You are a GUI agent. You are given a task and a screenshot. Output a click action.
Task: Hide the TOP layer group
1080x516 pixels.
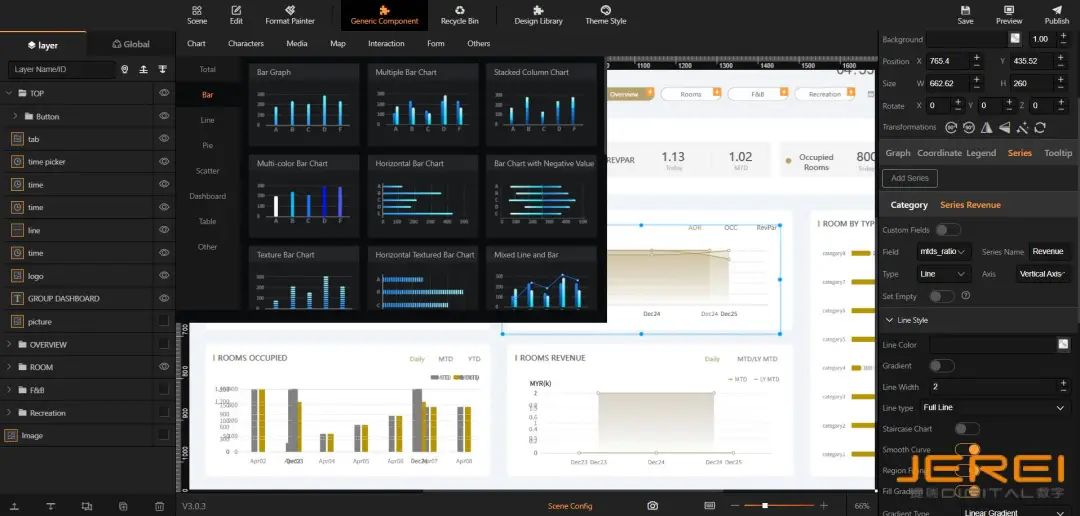[x=164, y=93]
